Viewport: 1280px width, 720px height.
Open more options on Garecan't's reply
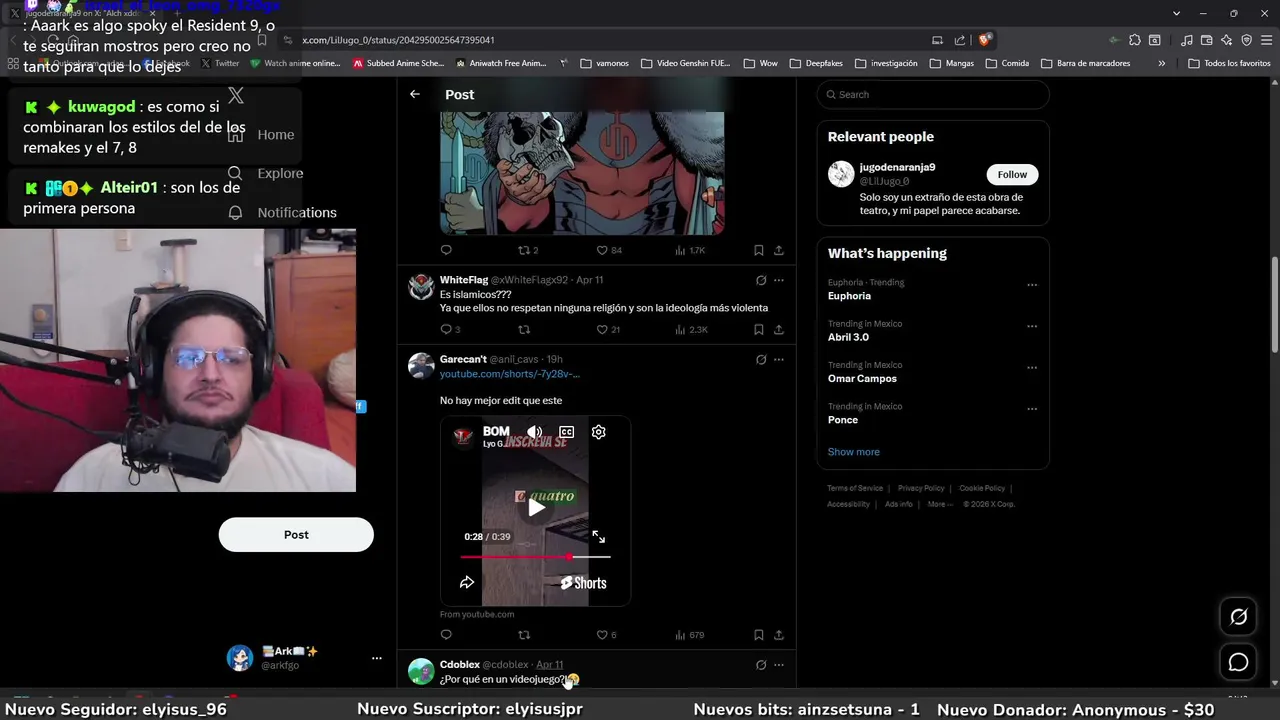(779, 359)
